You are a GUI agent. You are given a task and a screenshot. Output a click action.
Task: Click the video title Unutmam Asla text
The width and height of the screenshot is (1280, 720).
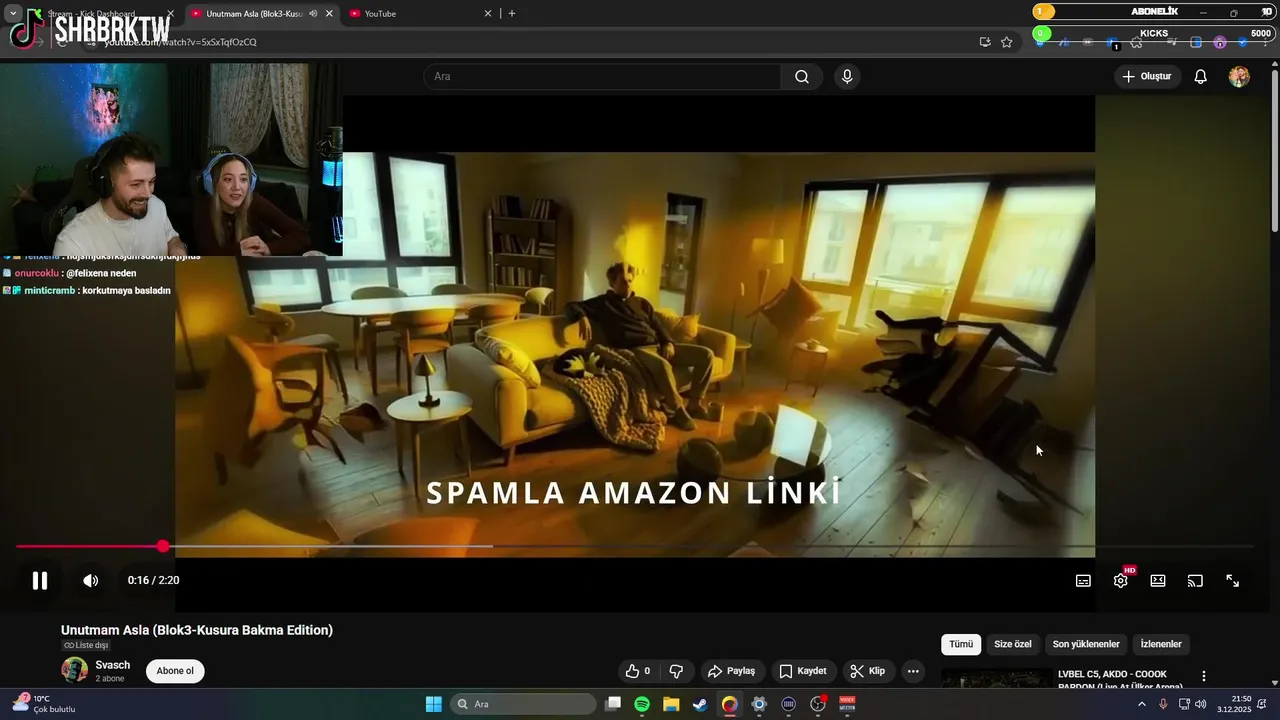click(197, 630)
